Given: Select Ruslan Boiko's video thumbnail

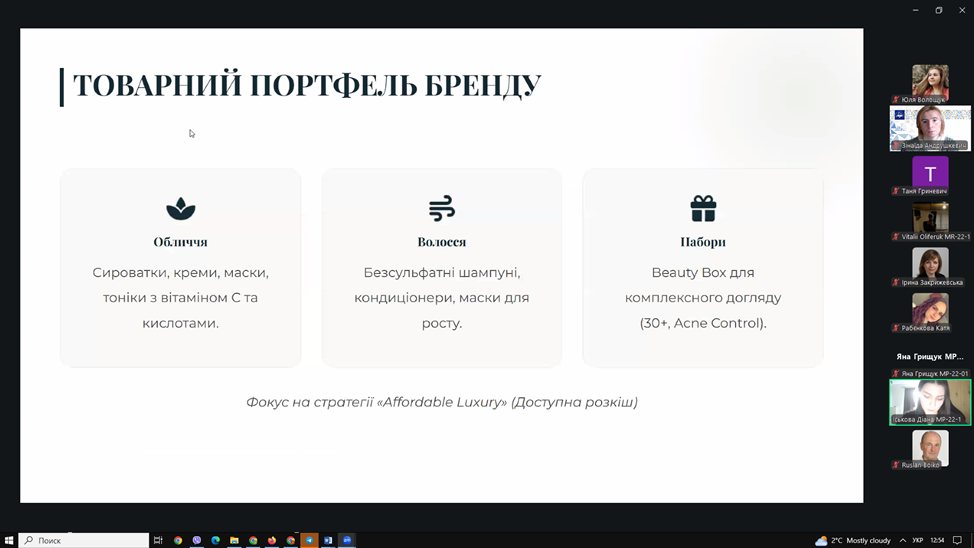Looking at the screenshot, I should (930, 447).
